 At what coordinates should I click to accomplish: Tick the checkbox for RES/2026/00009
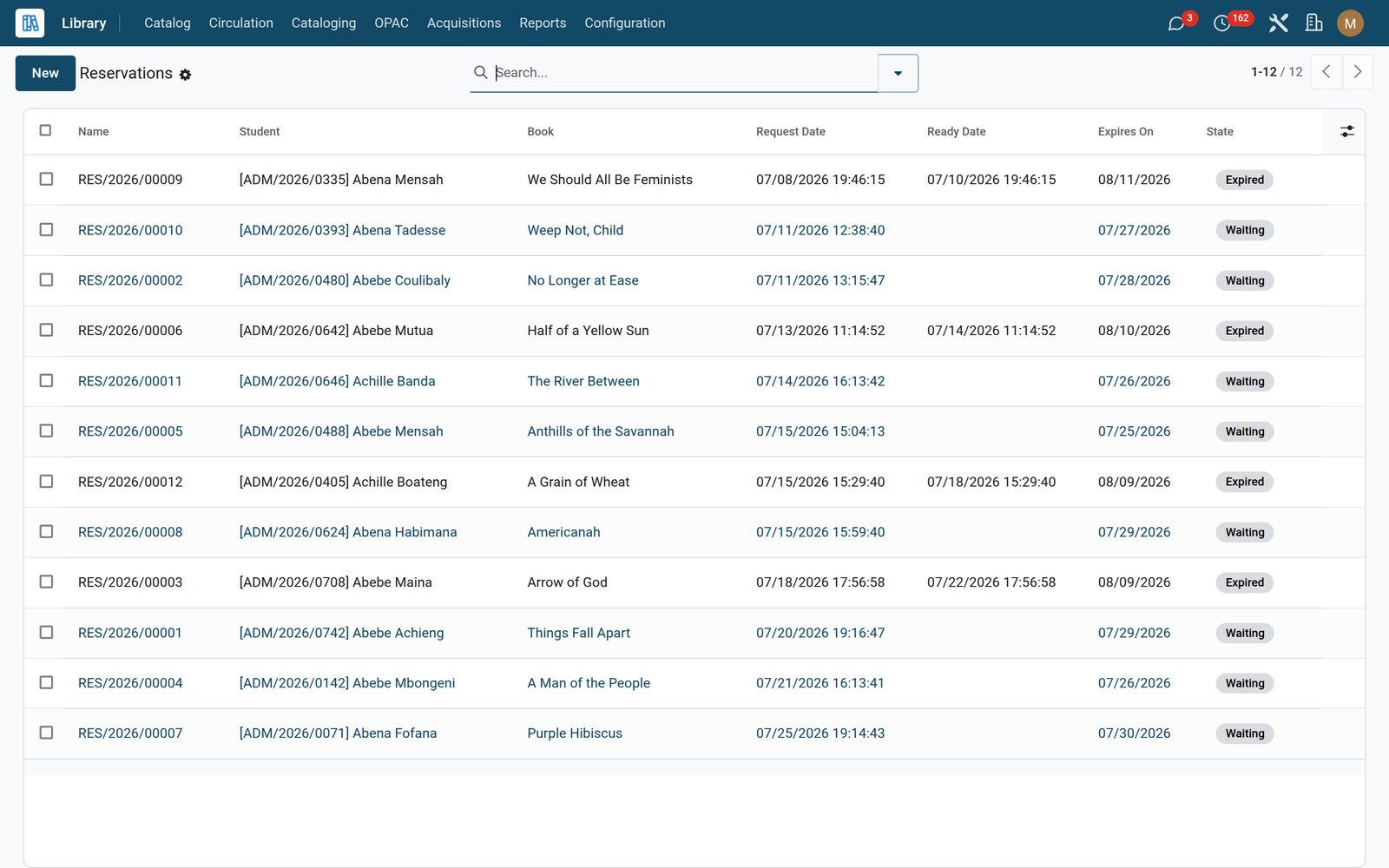coord(46,179)
